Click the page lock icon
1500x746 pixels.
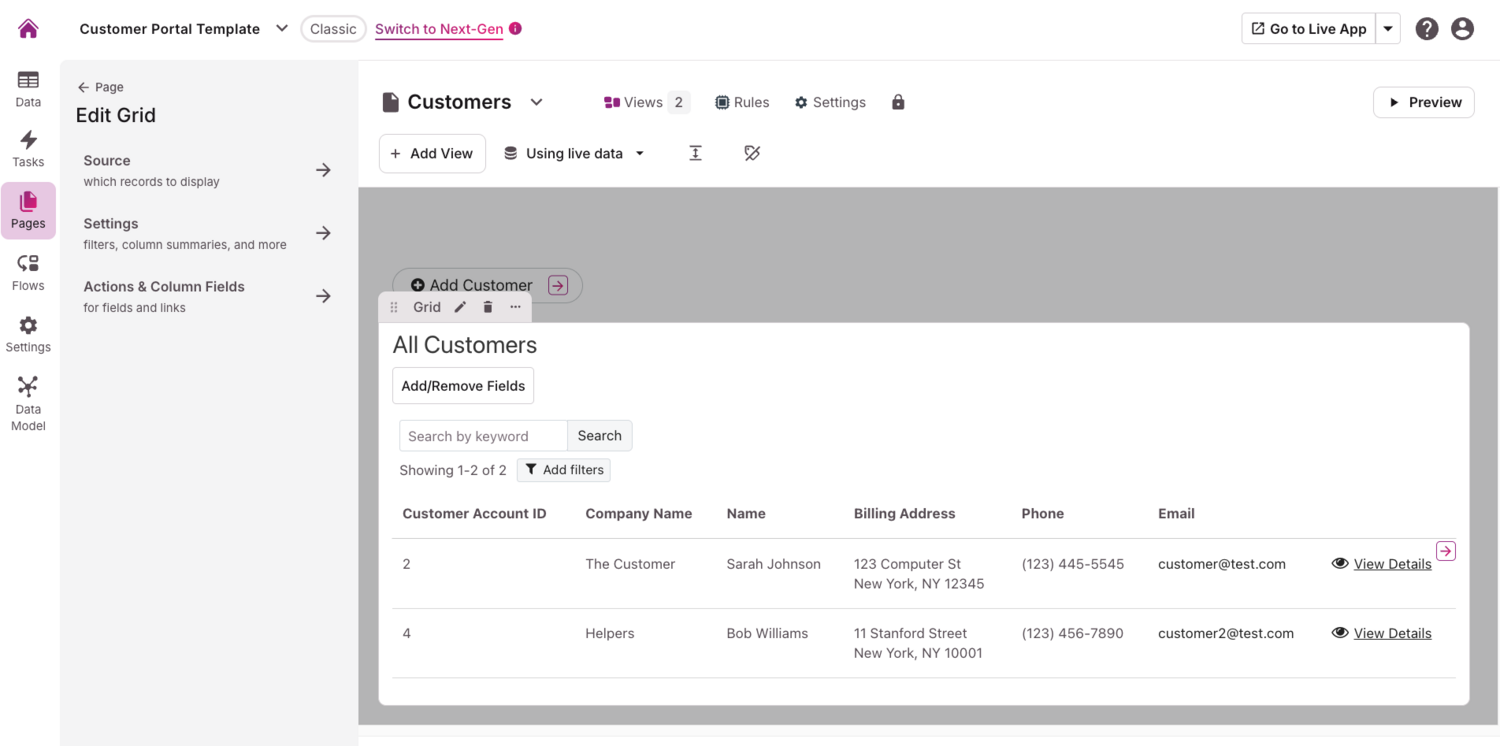(x=898, y=102)
